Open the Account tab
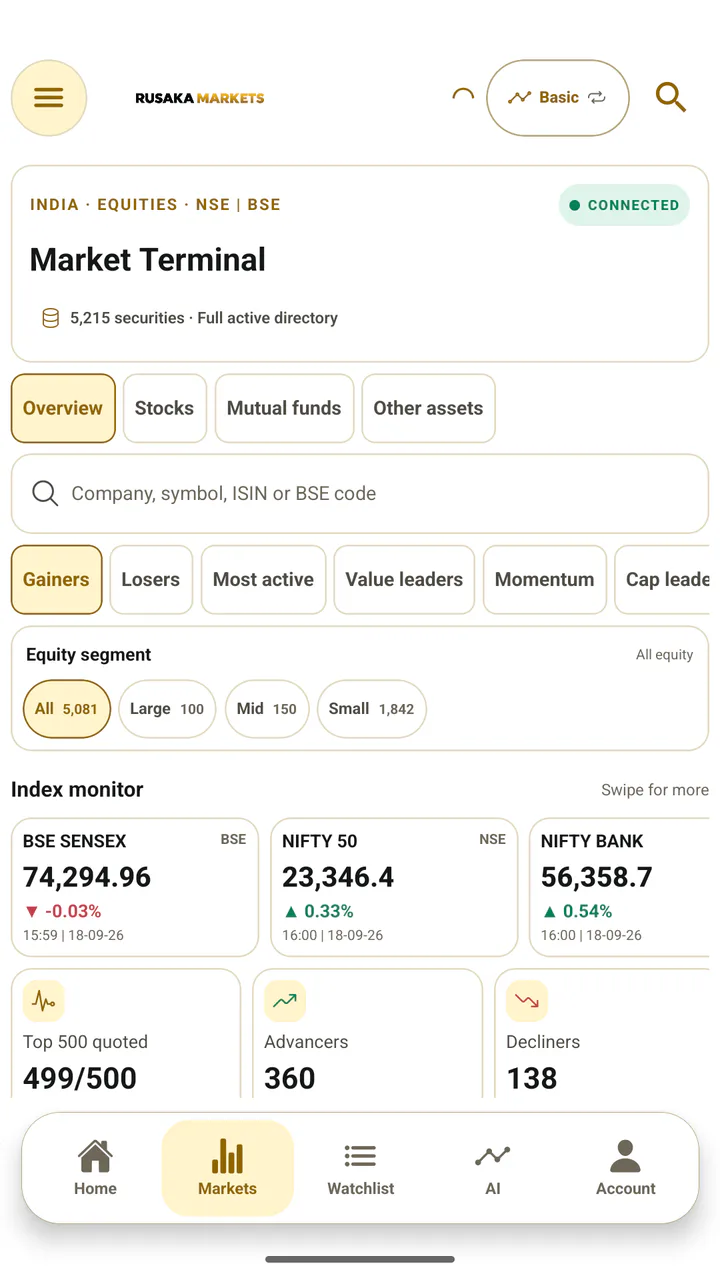Screen dimensions: 720x1280 tap(626, 1168)
